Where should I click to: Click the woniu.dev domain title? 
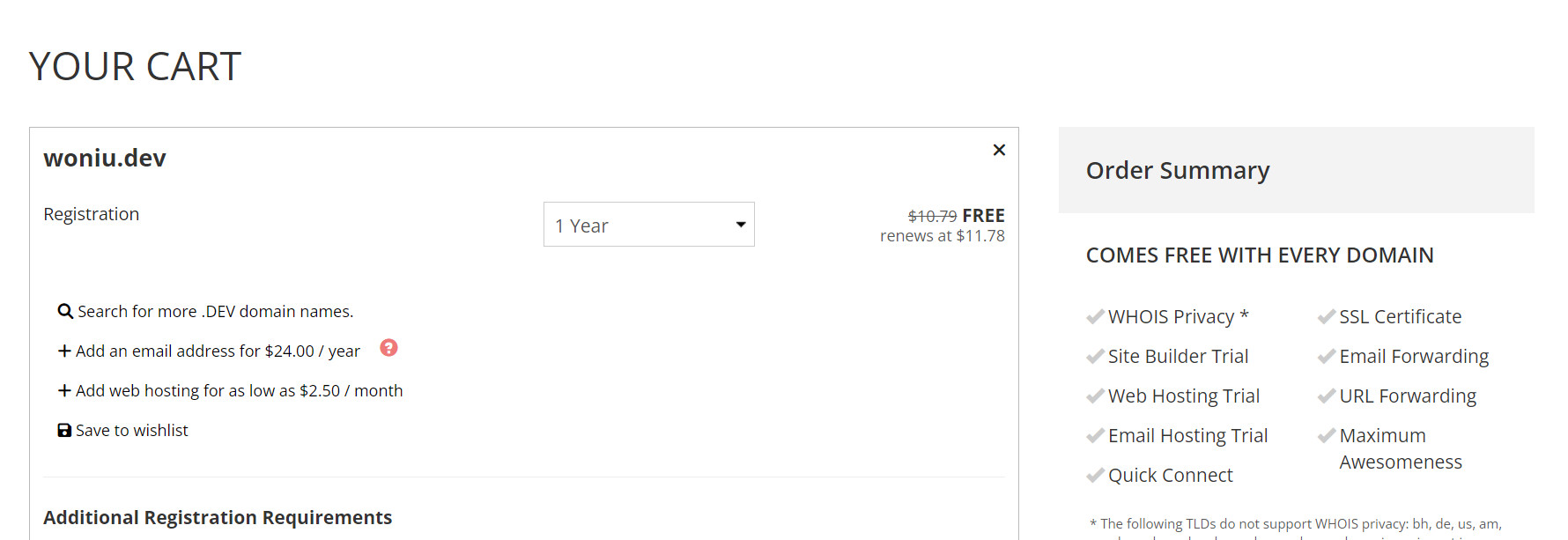point(105,159)
